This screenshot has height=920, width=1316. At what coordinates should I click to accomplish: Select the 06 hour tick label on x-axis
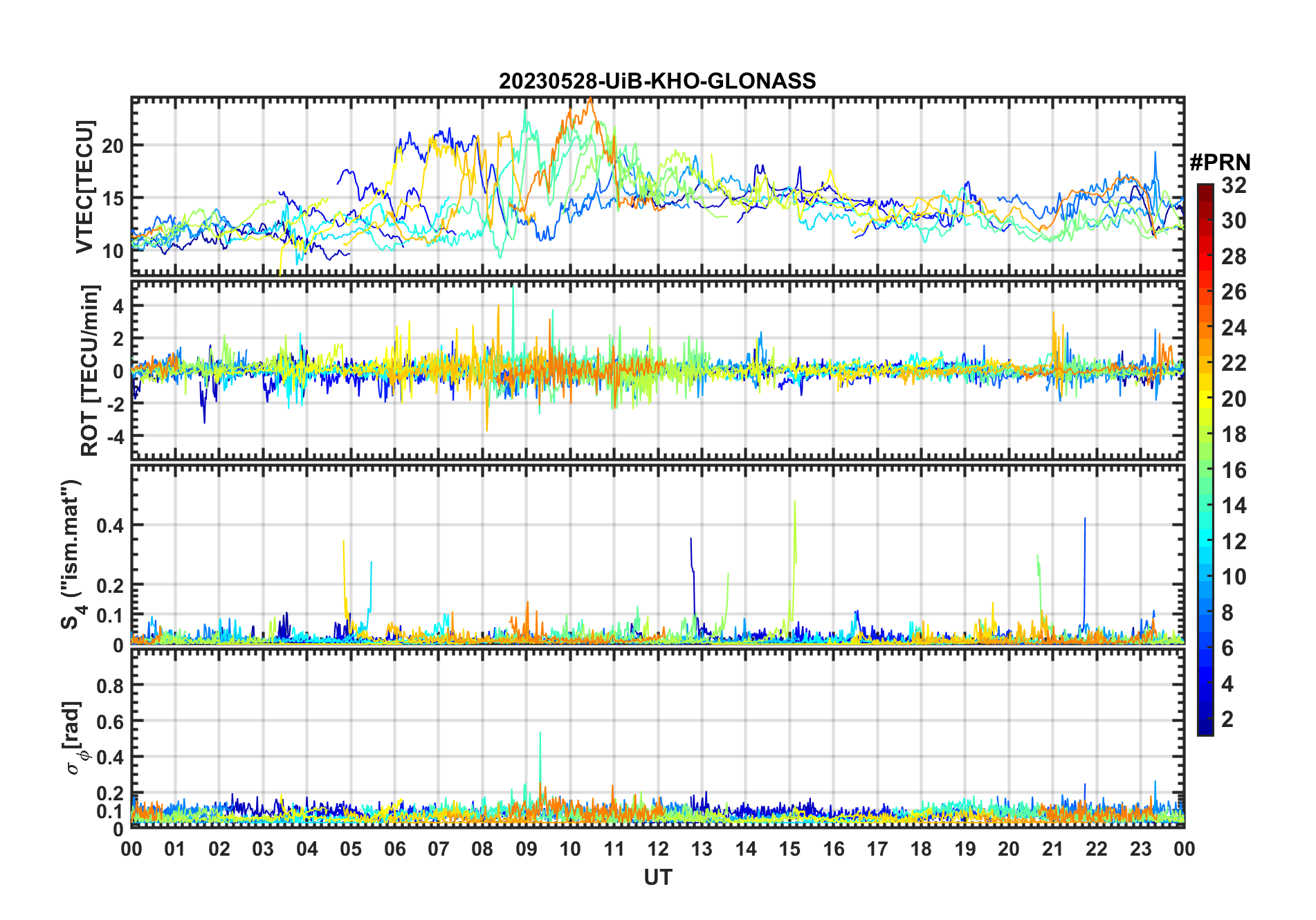click(x=394, y=849)
